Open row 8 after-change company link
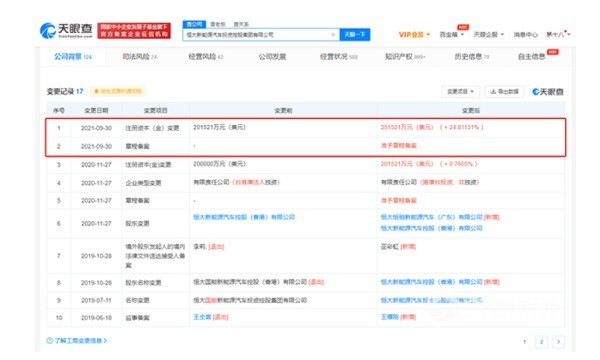Viewport: 600px width, 360px height. point(431,282)
